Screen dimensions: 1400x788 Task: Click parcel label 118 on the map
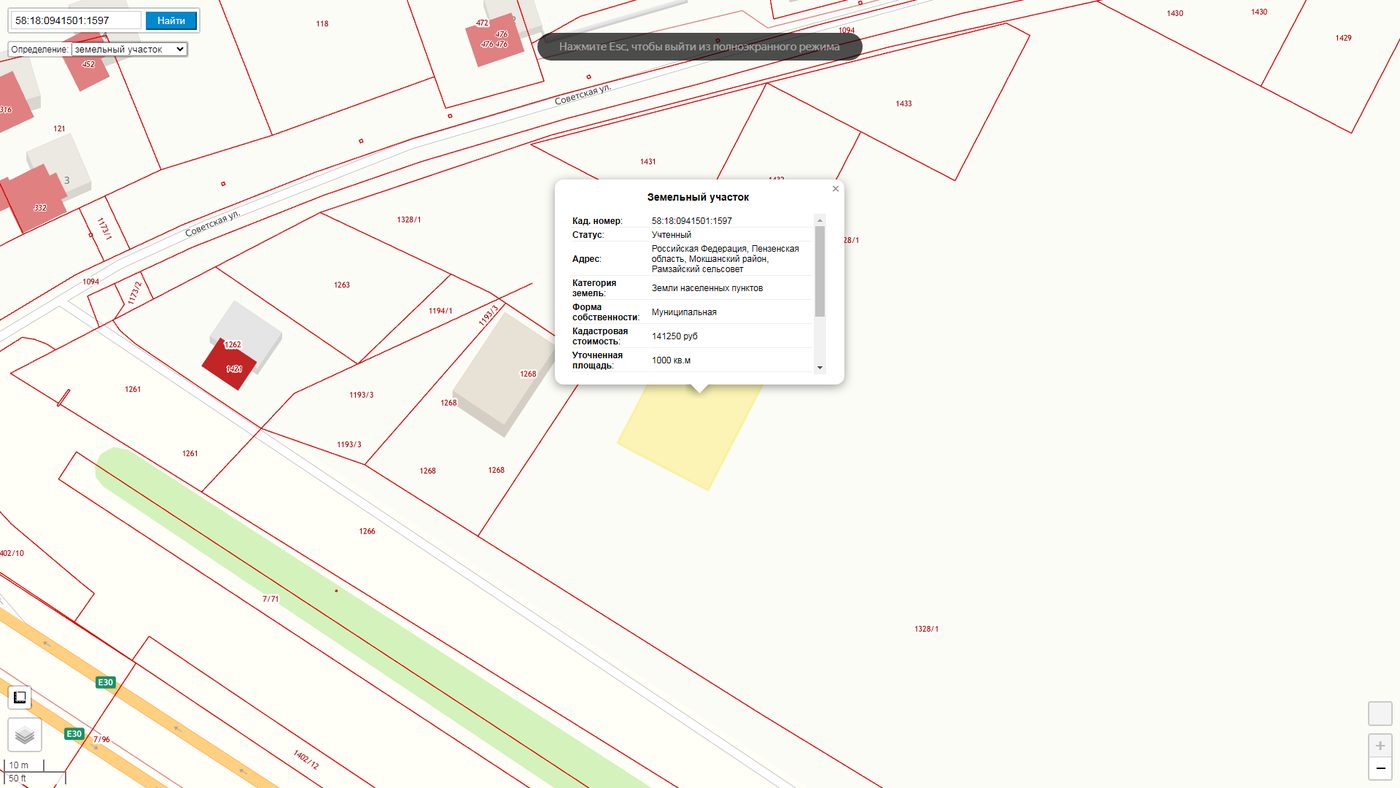coord(322,24)
